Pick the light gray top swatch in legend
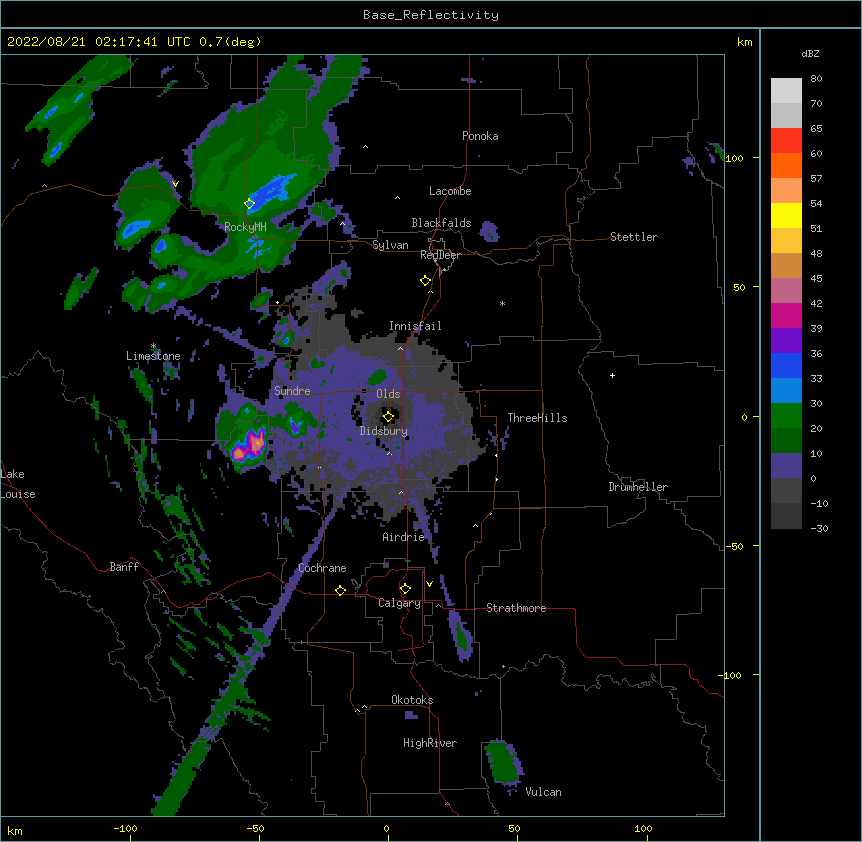Image resolution: width=862 pixels, height=842 pixels. [x=786, y=90]
